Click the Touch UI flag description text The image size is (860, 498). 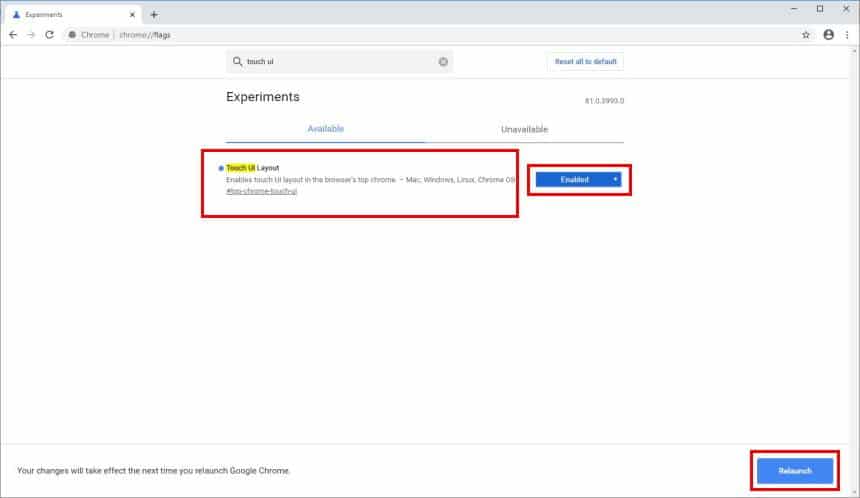370,179
